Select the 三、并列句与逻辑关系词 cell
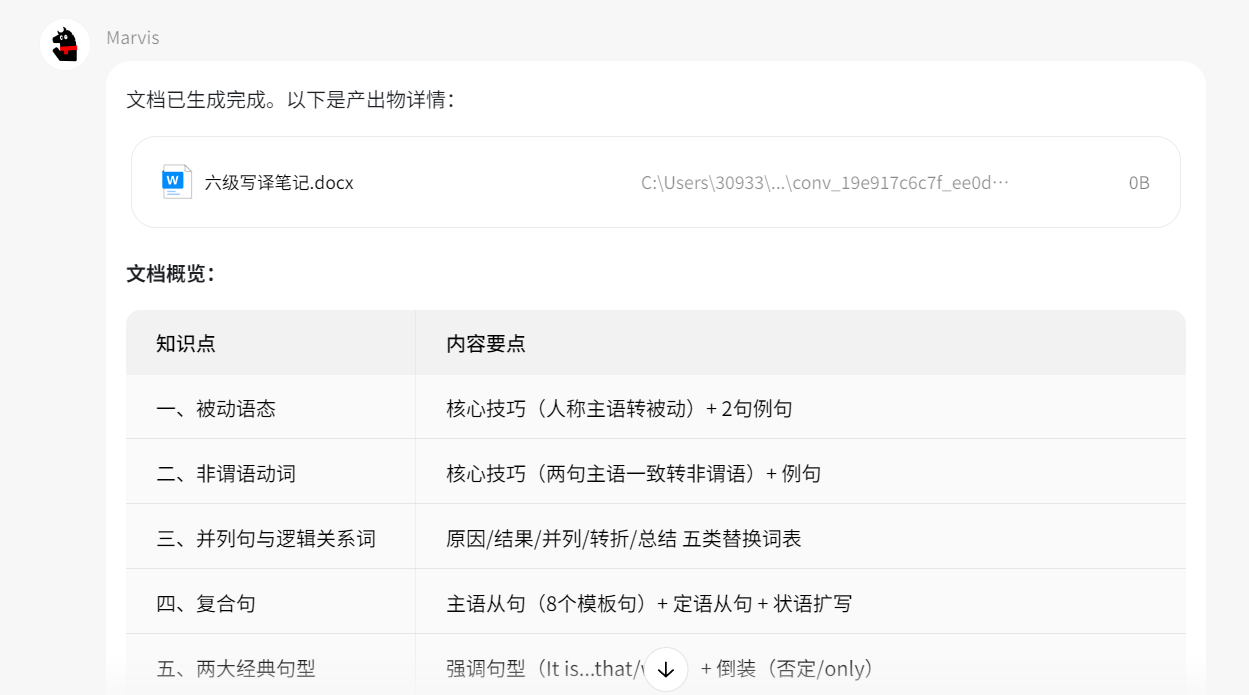Viewport: 1249px width, 695px height. pos(271,538)
